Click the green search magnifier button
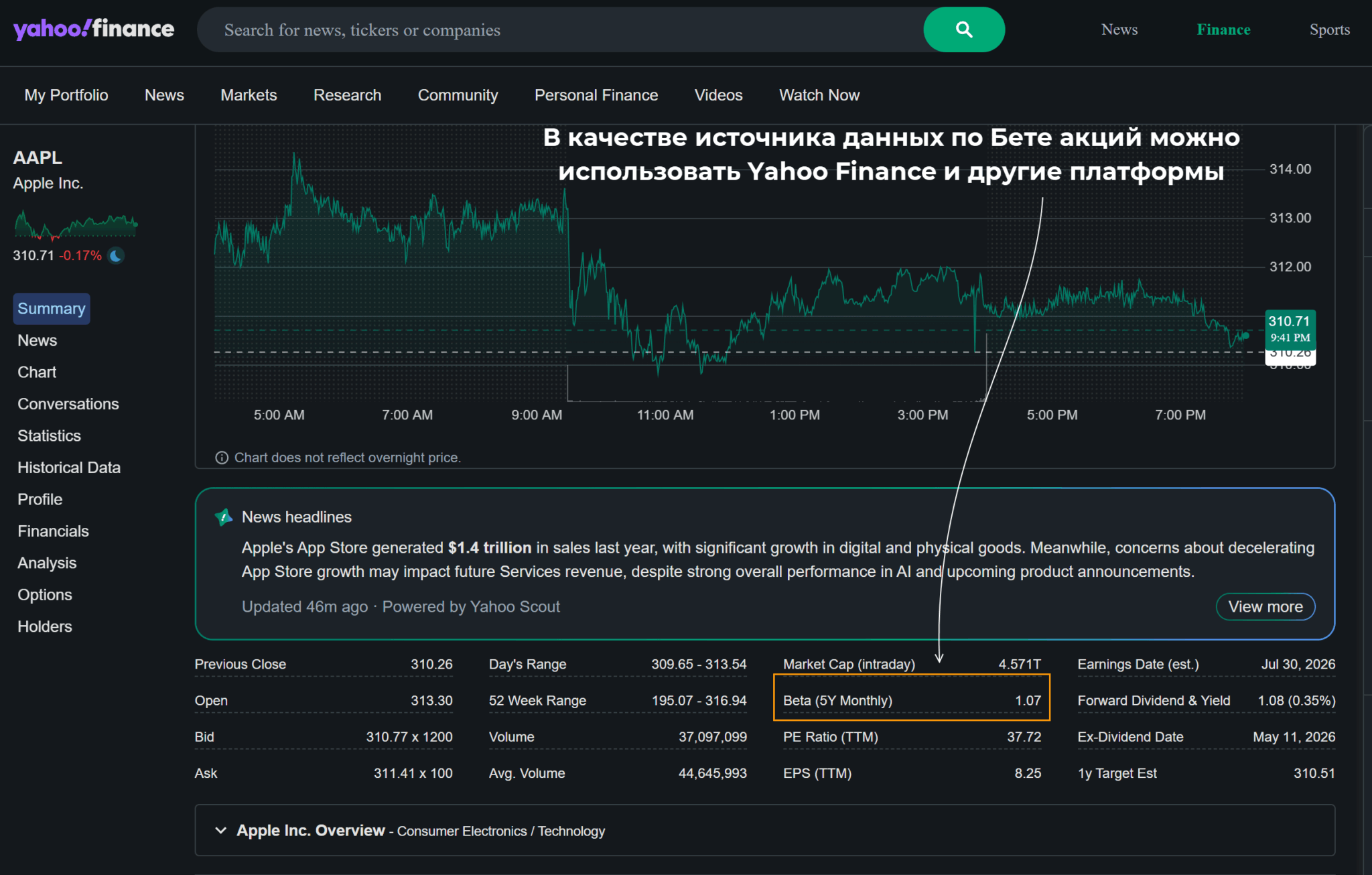Image resolution: width=1372 pixels, height=875 pixels. point(964,29)
